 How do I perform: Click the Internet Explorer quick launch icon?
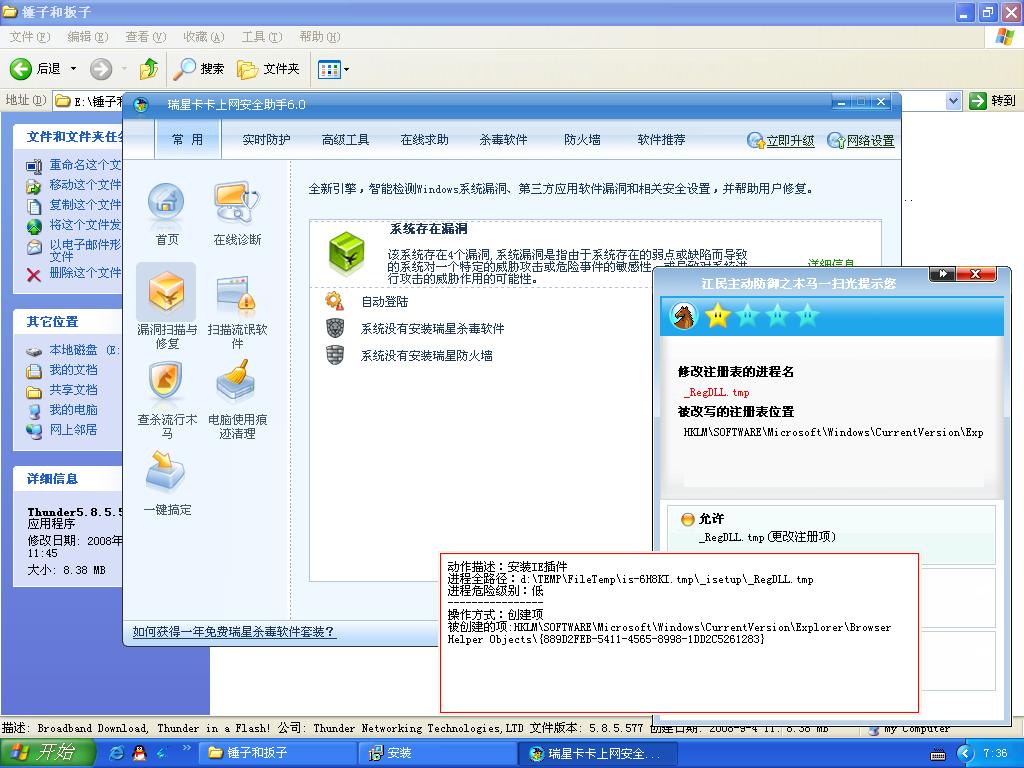(117, 753)
